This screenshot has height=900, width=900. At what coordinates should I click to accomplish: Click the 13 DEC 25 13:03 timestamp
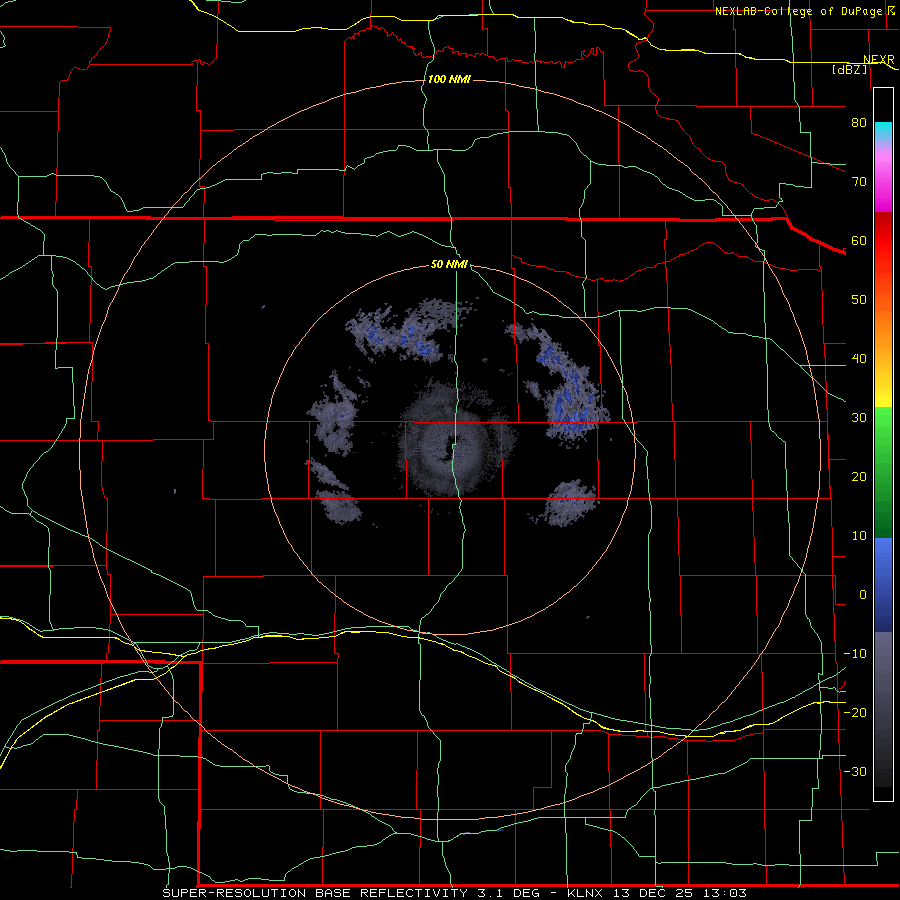[678, 893]
